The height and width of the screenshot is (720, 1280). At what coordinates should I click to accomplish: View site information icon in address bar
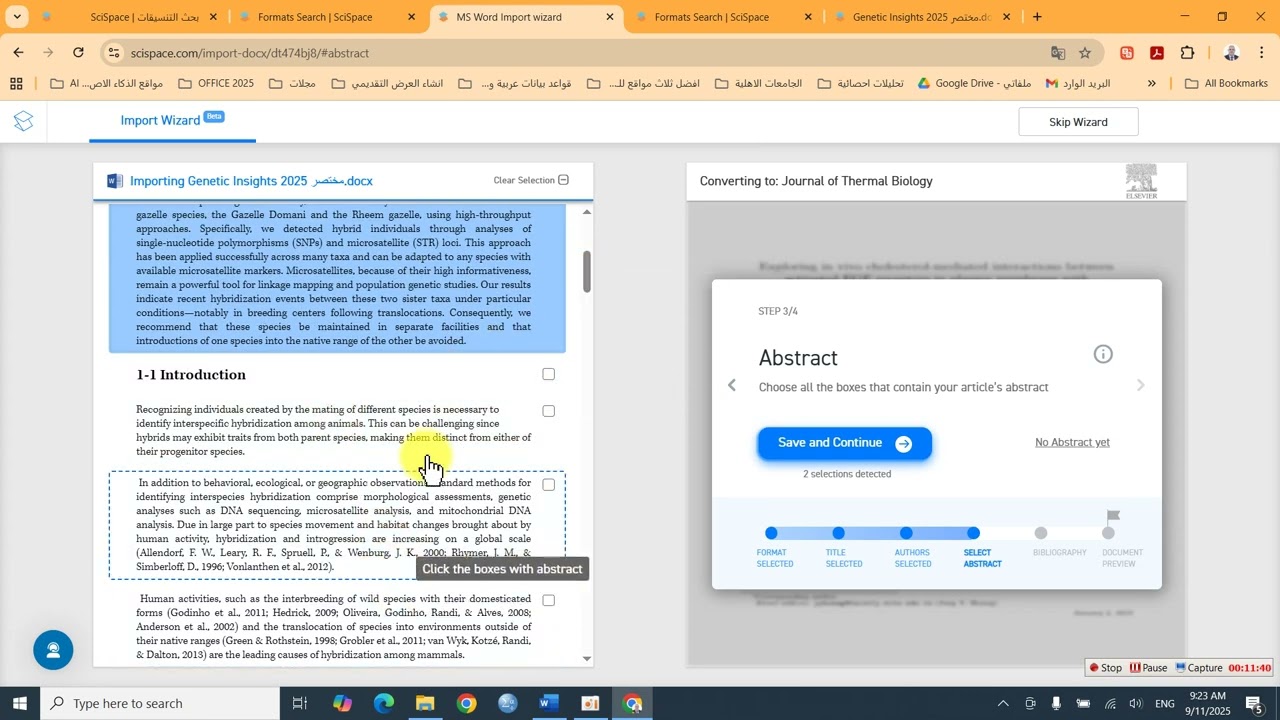(114, 53)
